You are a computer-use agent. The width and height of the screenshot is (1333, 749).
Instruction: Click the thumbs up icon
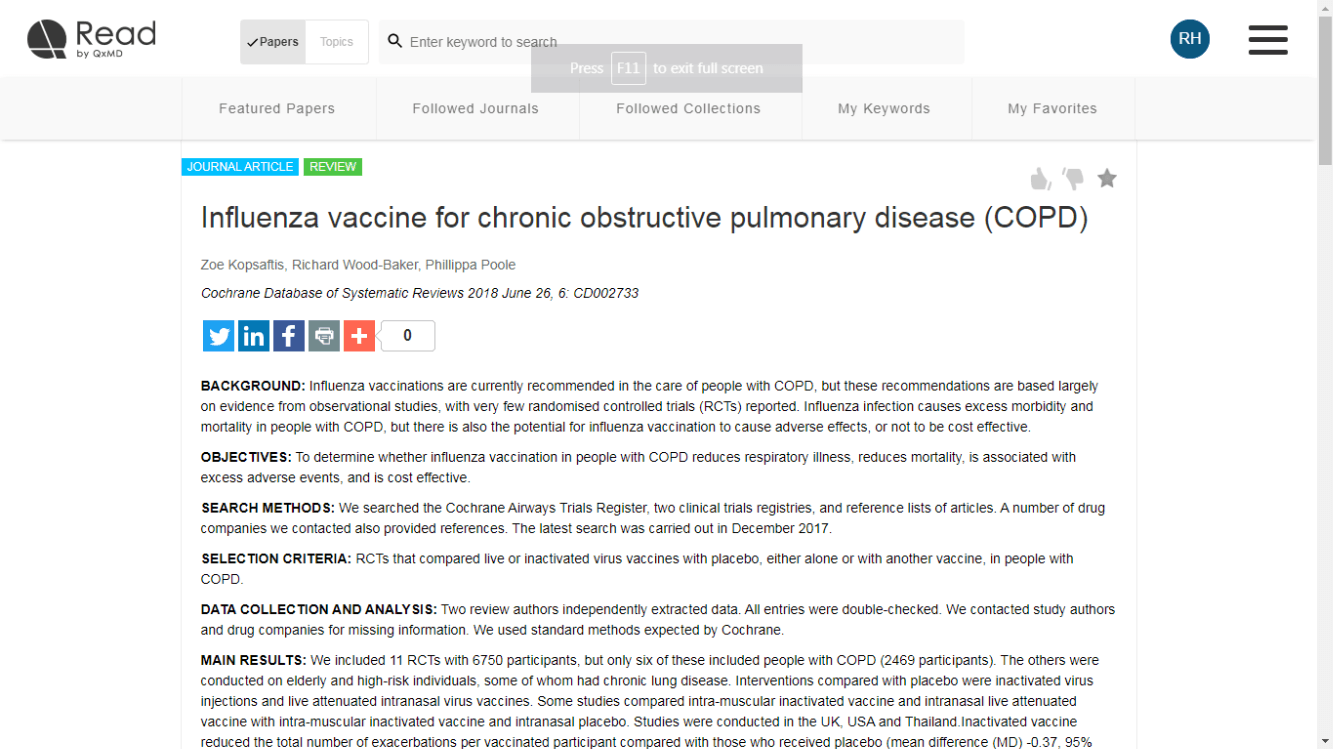1041,179
